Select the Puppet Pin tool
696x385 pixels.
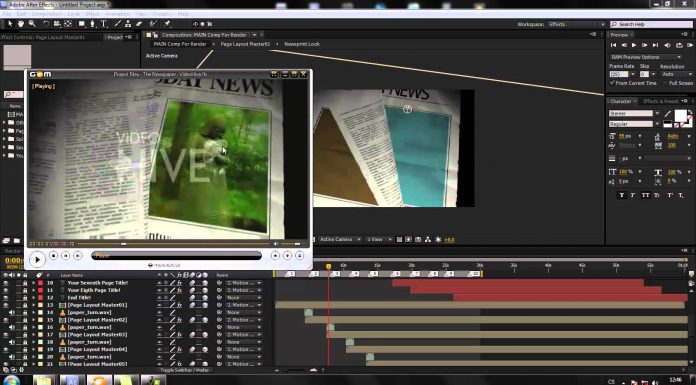167,24
